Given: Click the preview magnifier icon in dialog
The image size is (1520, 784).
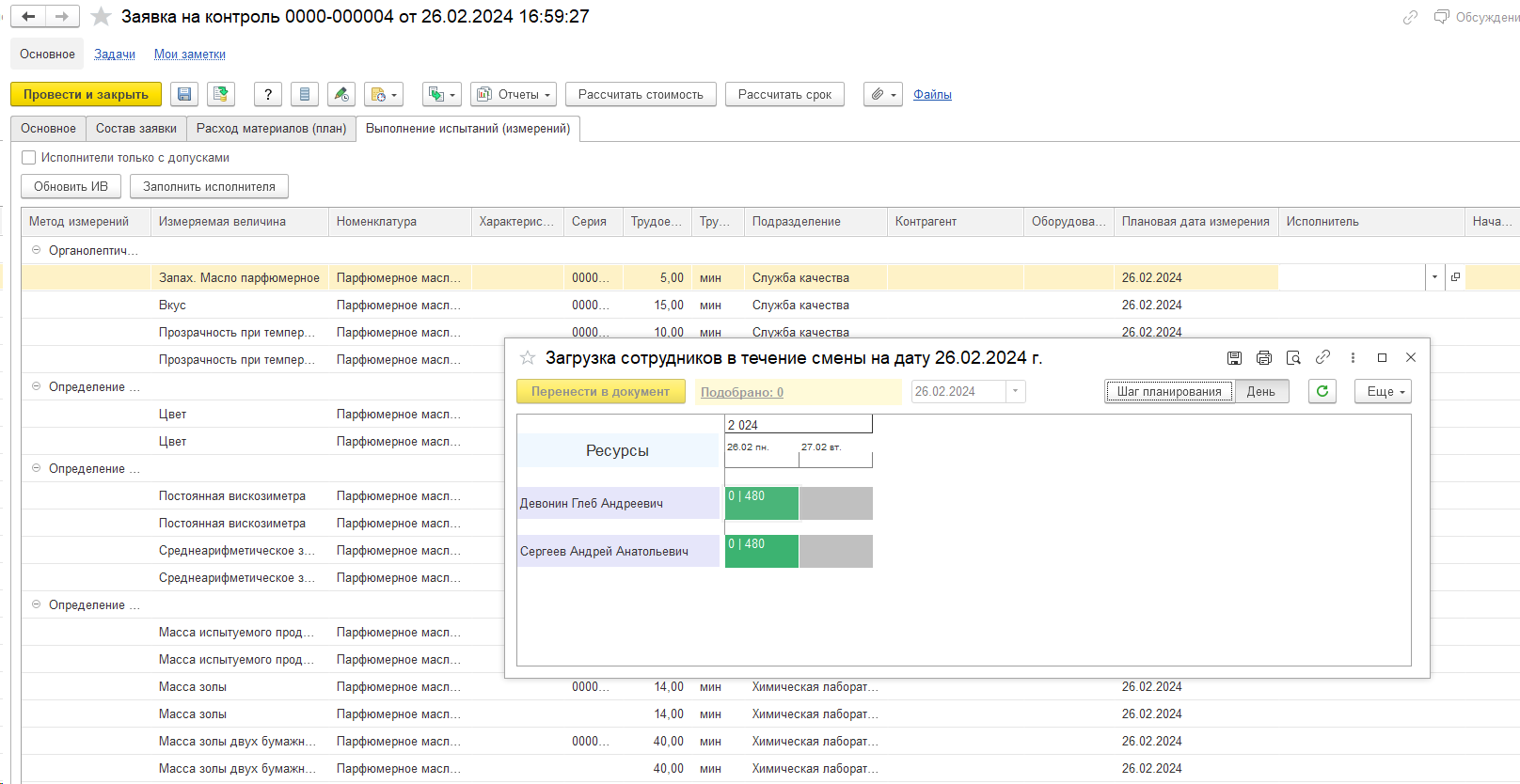Looking at the screenshot, I should pyautogui.click(x=1293, y=357).
